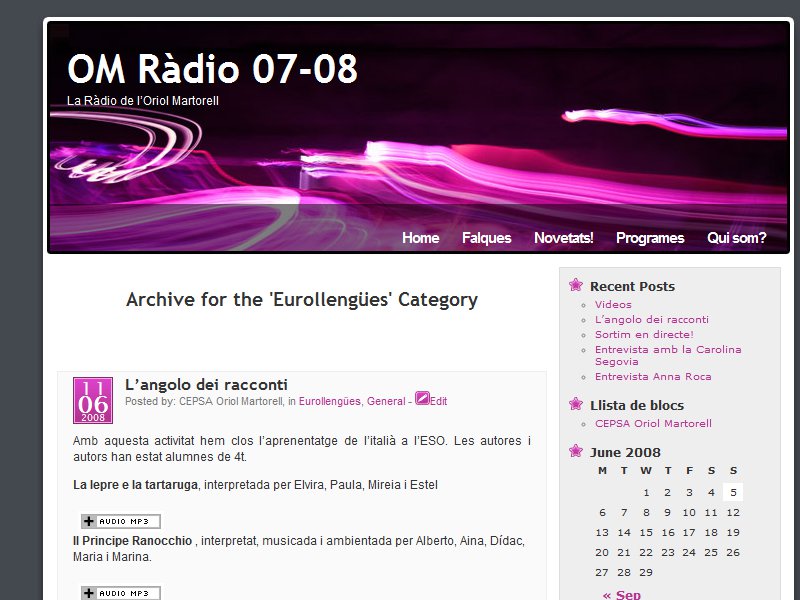This screenshot has height=600, width=800.
Task: Click the pink date badge 11 06 2008
Action: point(93,400)
